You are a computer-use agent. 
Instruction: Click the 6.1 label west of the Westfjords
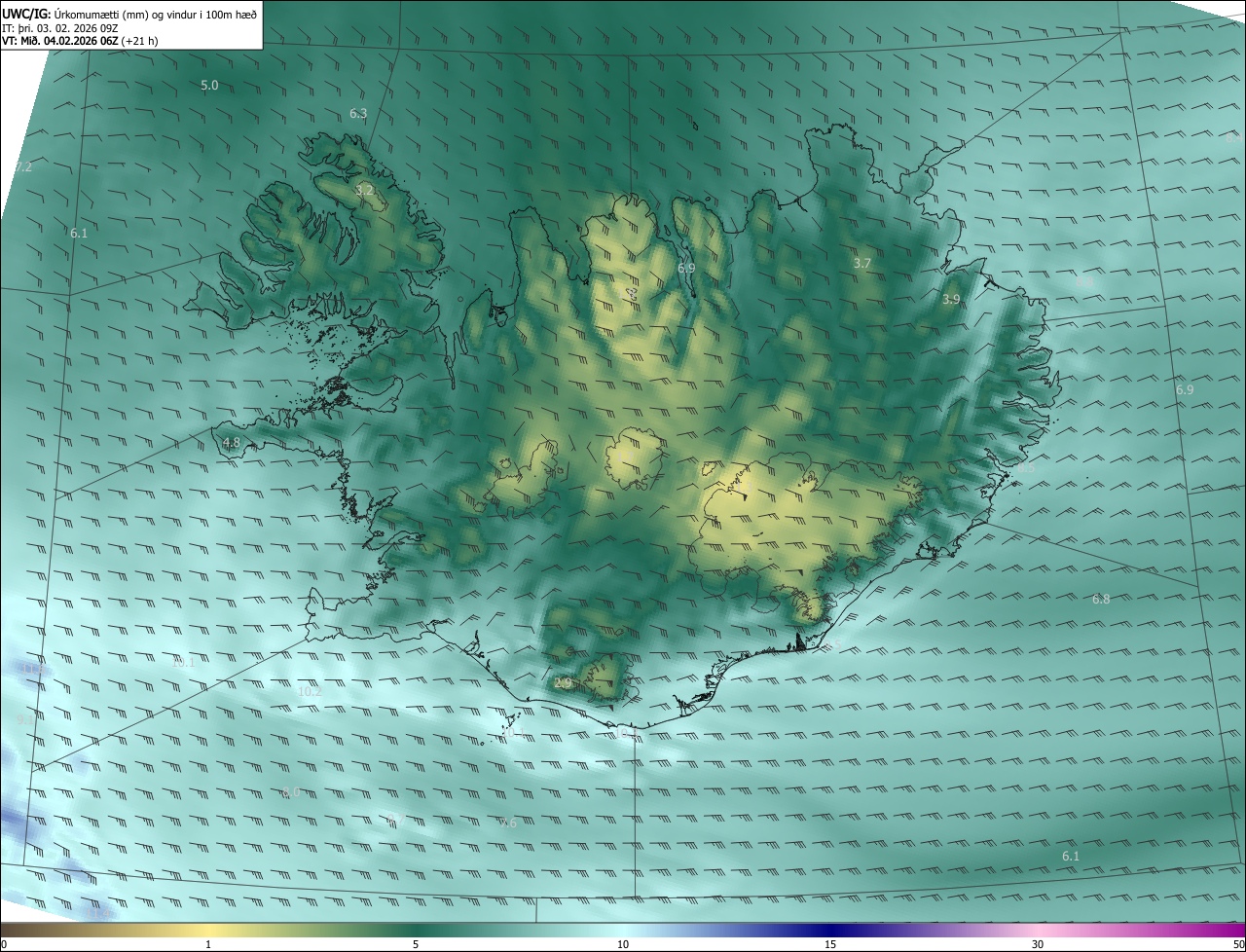point(79,234)
